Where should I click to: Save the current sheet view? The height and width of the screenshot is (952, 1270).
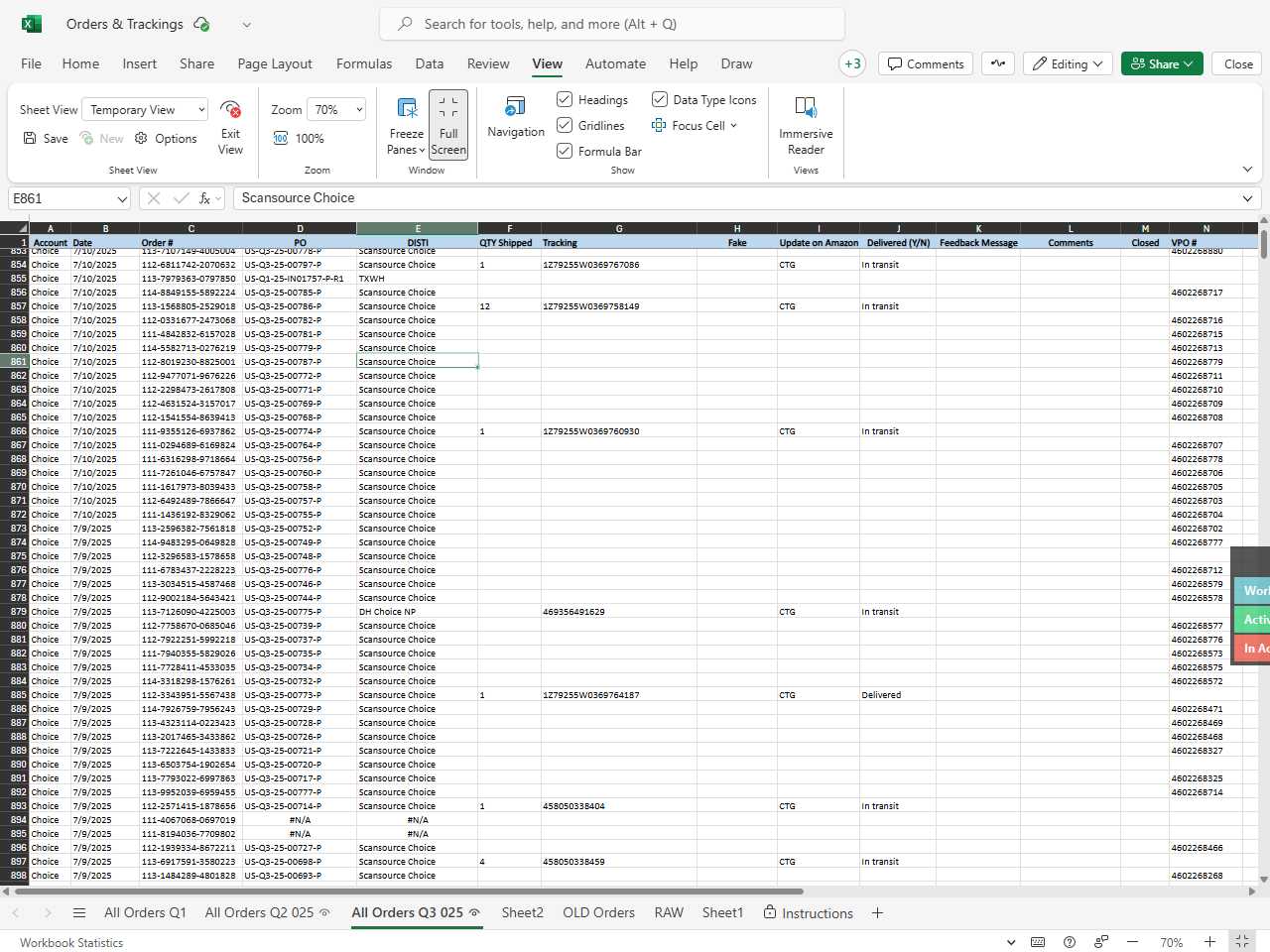pos(46,139)
